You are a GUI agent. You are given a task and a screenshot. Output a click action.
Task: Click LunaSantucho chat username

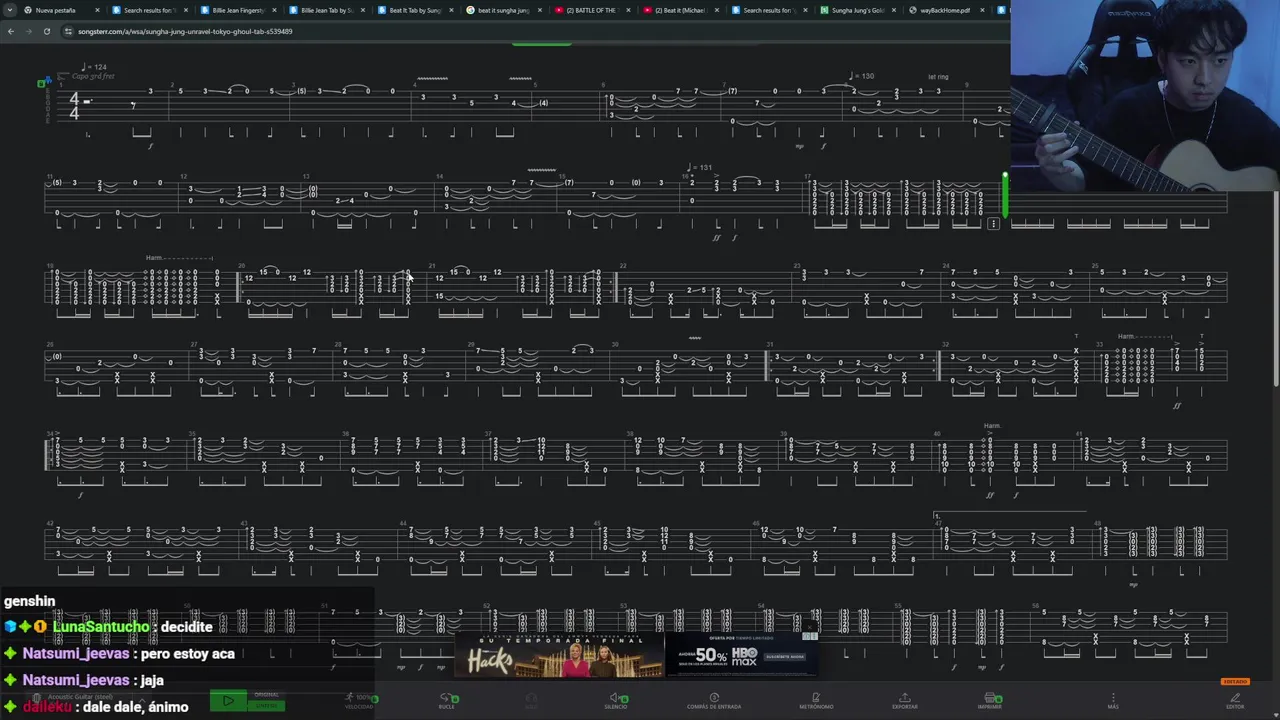tap(100, 627)
